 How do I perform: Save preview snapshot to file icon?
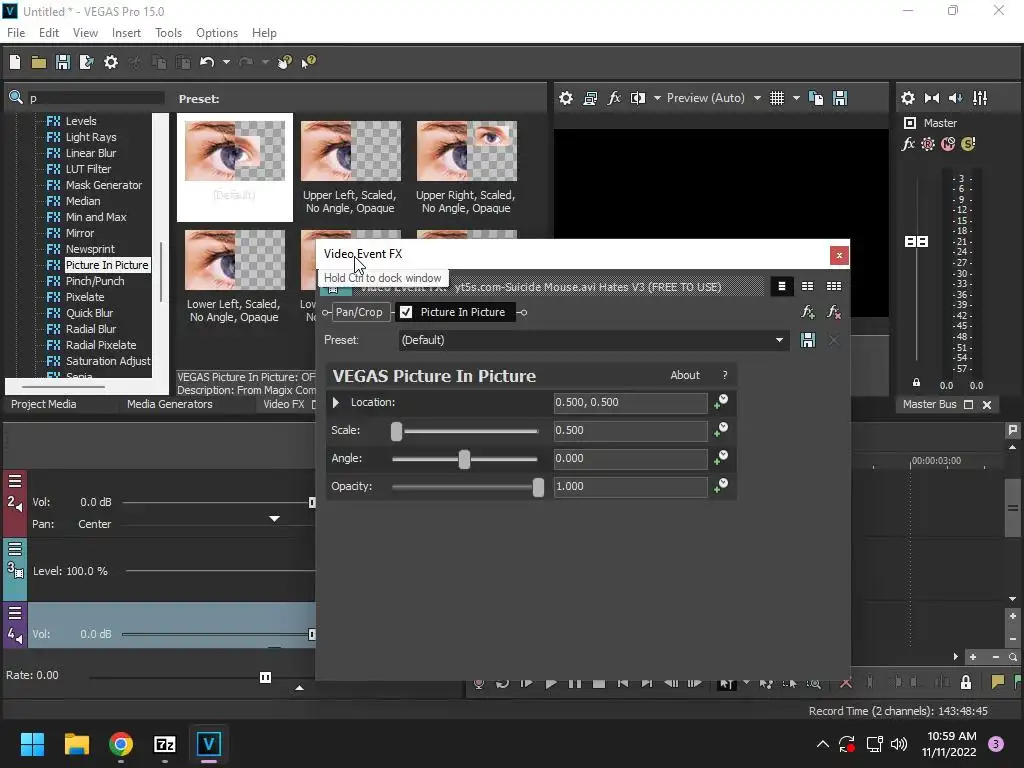pyautogui.click(x=840, y=98)
